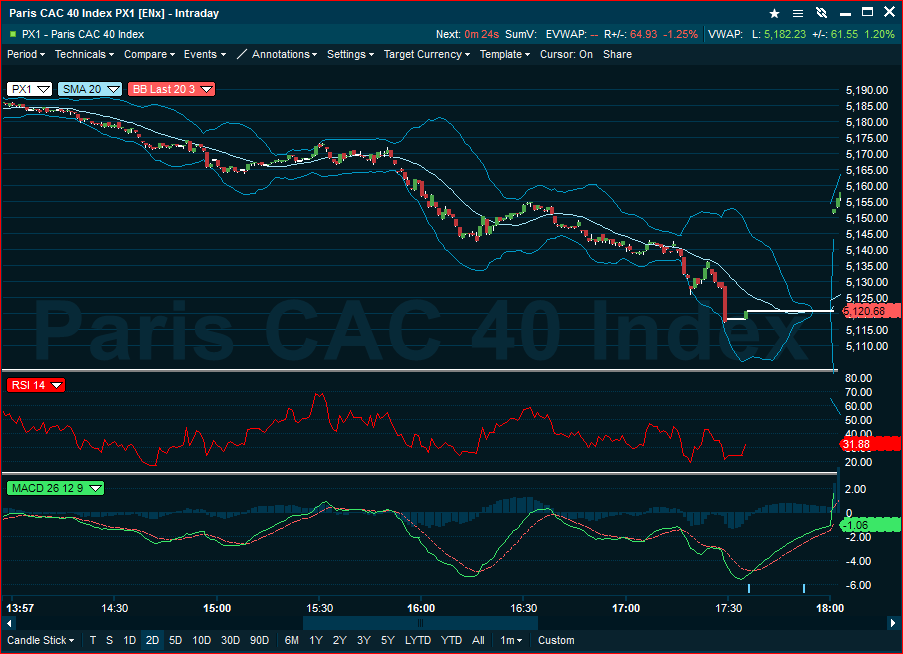Click the event marker before 18:00
The height and width of the screenshot is (654, 903).
(x=804, y=588)
